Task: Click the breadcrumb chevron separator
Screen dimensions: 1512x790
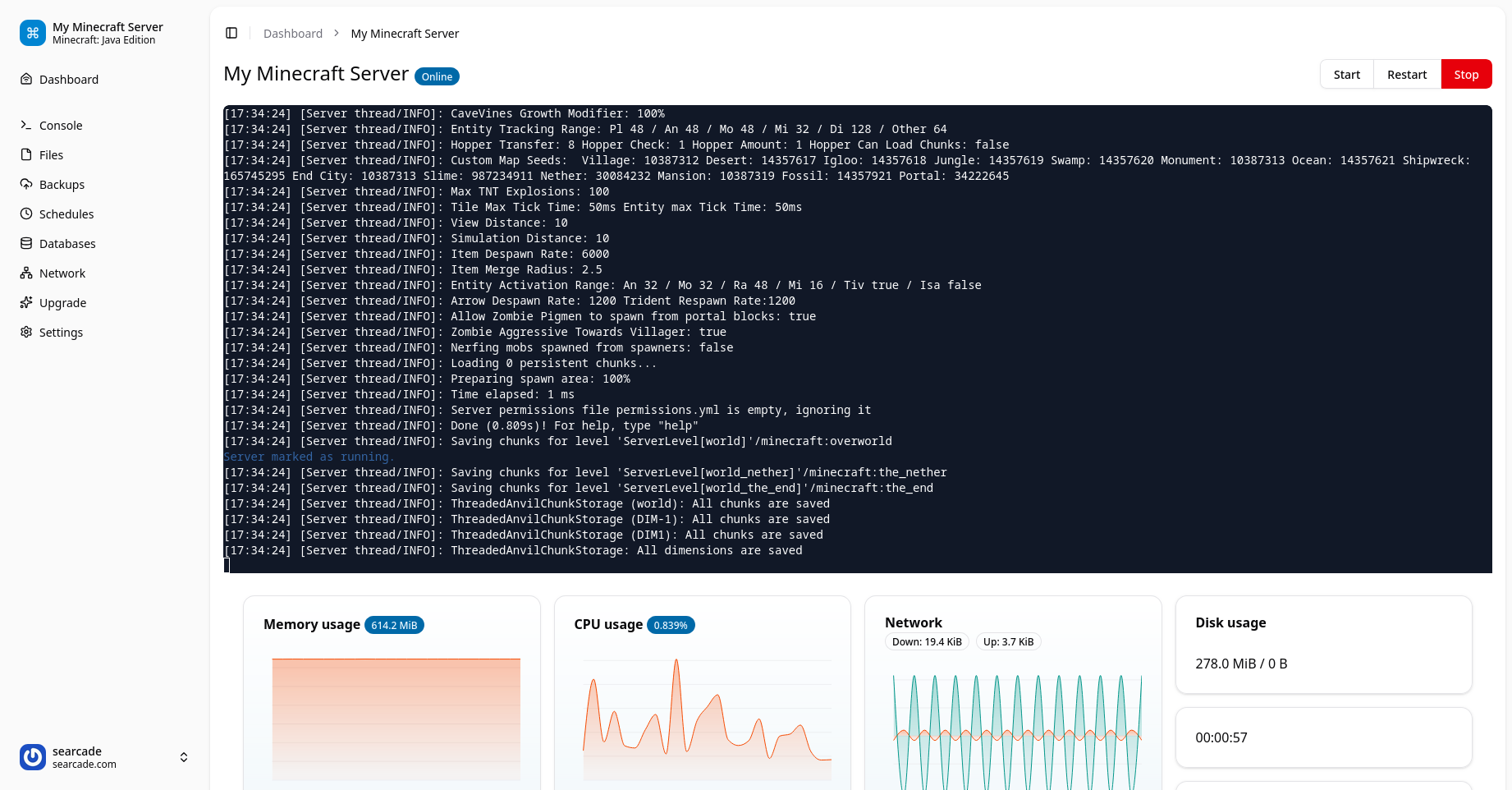Action: pyautogui.click(x=337, y=33)
